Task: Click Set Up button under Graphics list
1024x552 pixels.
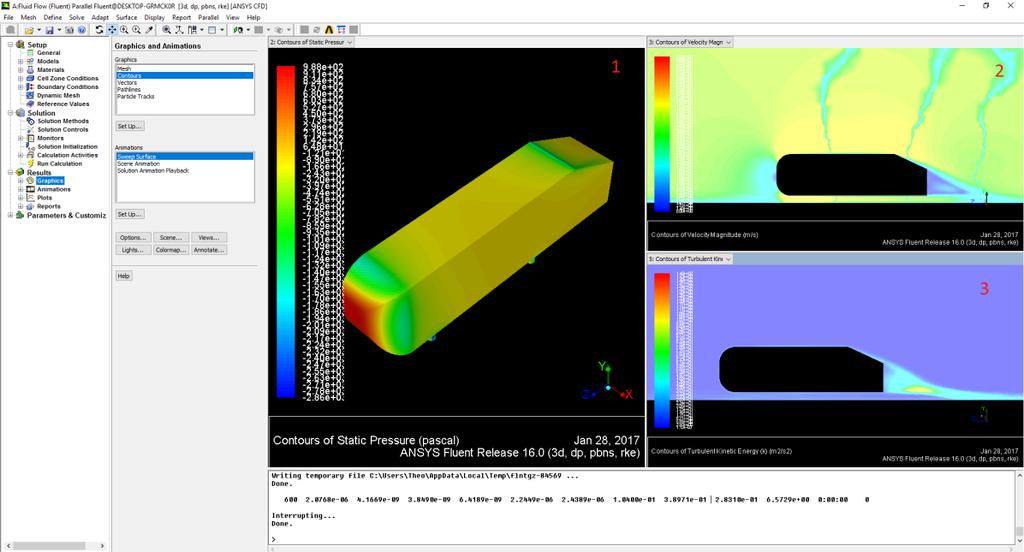Action: pos(129,126)
